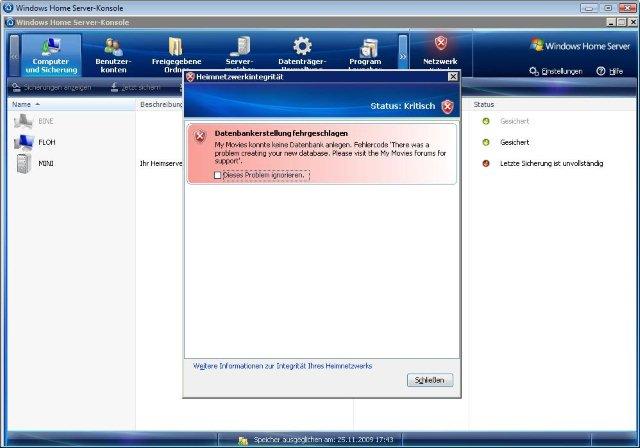Sort the list by the Name column header
Image resolution: width=640 pixels, height=448 pixels.
pyautogui.click(x=25, y=104)
